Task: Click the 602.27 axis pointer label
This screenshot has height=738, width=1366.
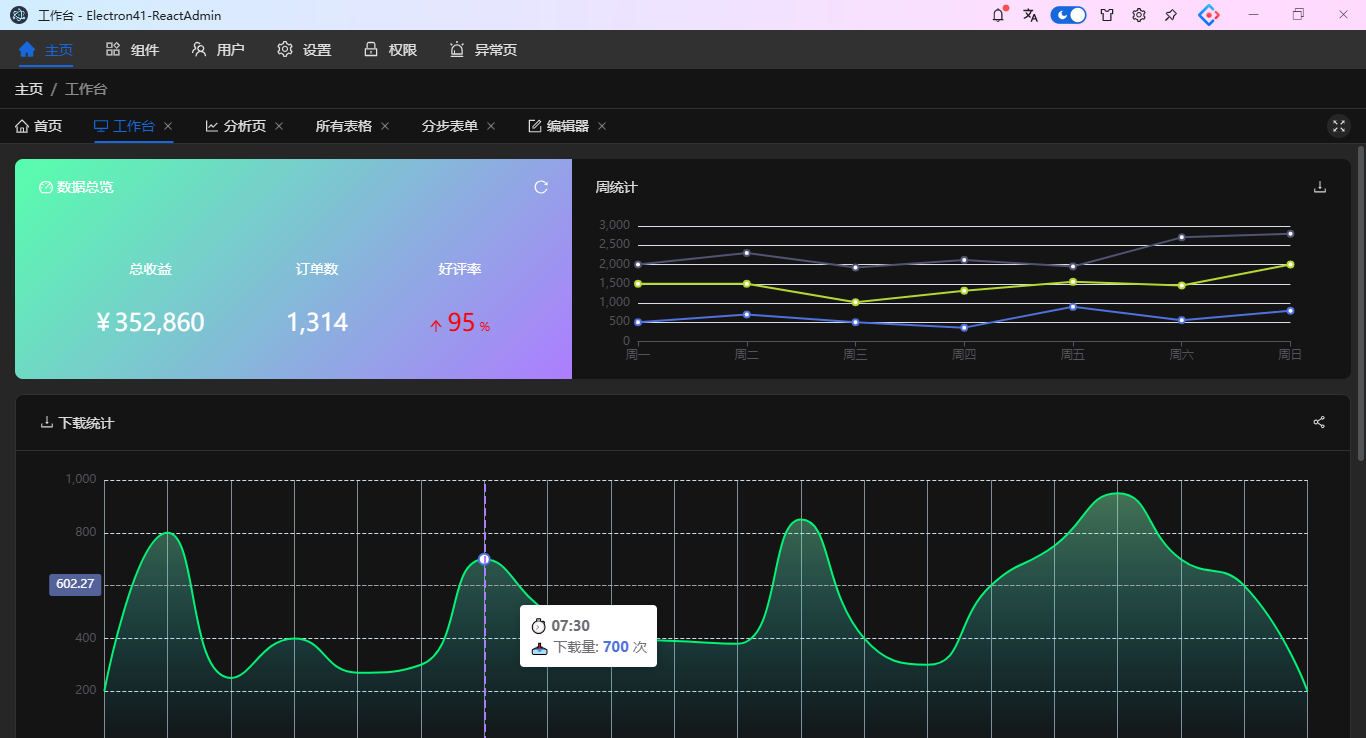Action: click(x=75, y=584)
